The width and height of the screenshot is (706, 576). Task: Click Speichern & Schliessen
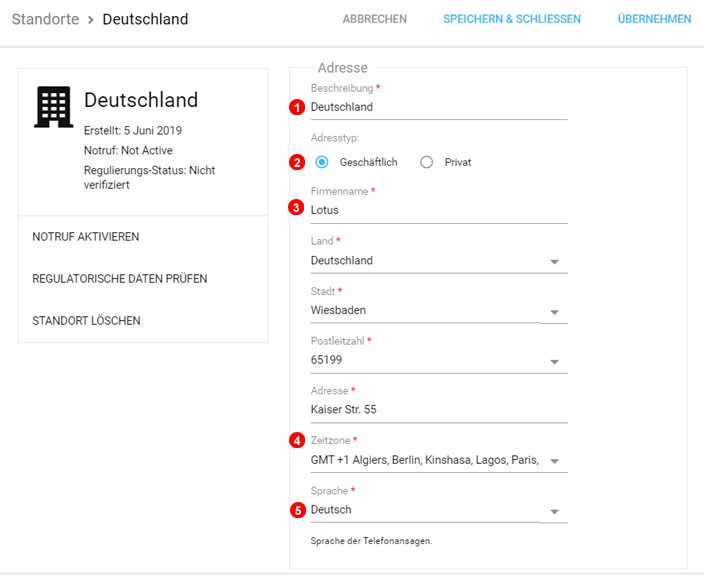coord(511,19)
